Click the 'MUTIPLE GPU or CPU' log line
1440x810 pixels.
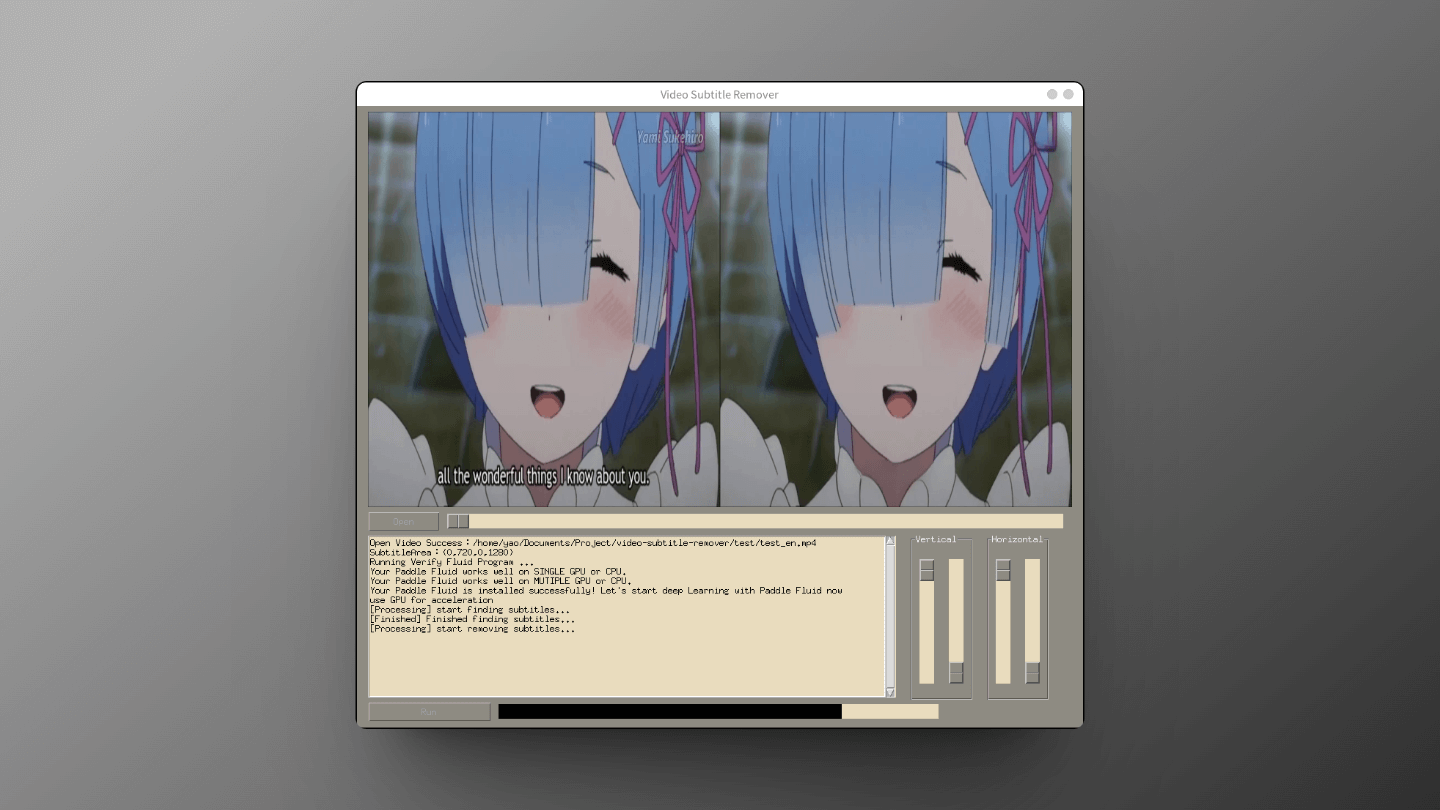(500, 581)
